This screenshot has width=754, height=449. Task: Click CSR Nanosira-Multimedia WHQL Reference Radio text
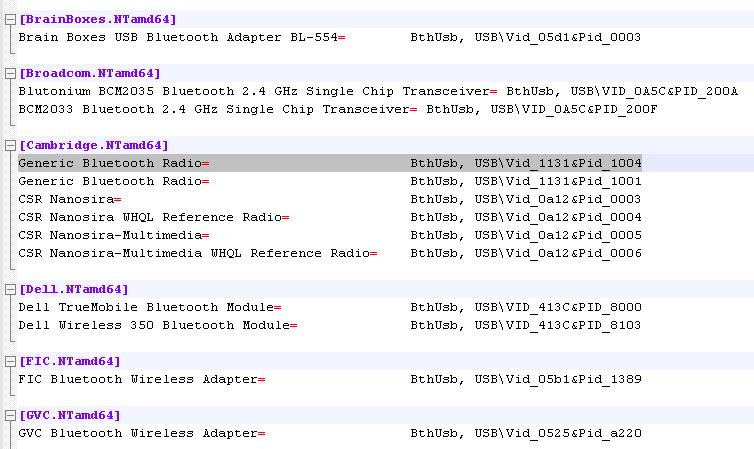194,253
